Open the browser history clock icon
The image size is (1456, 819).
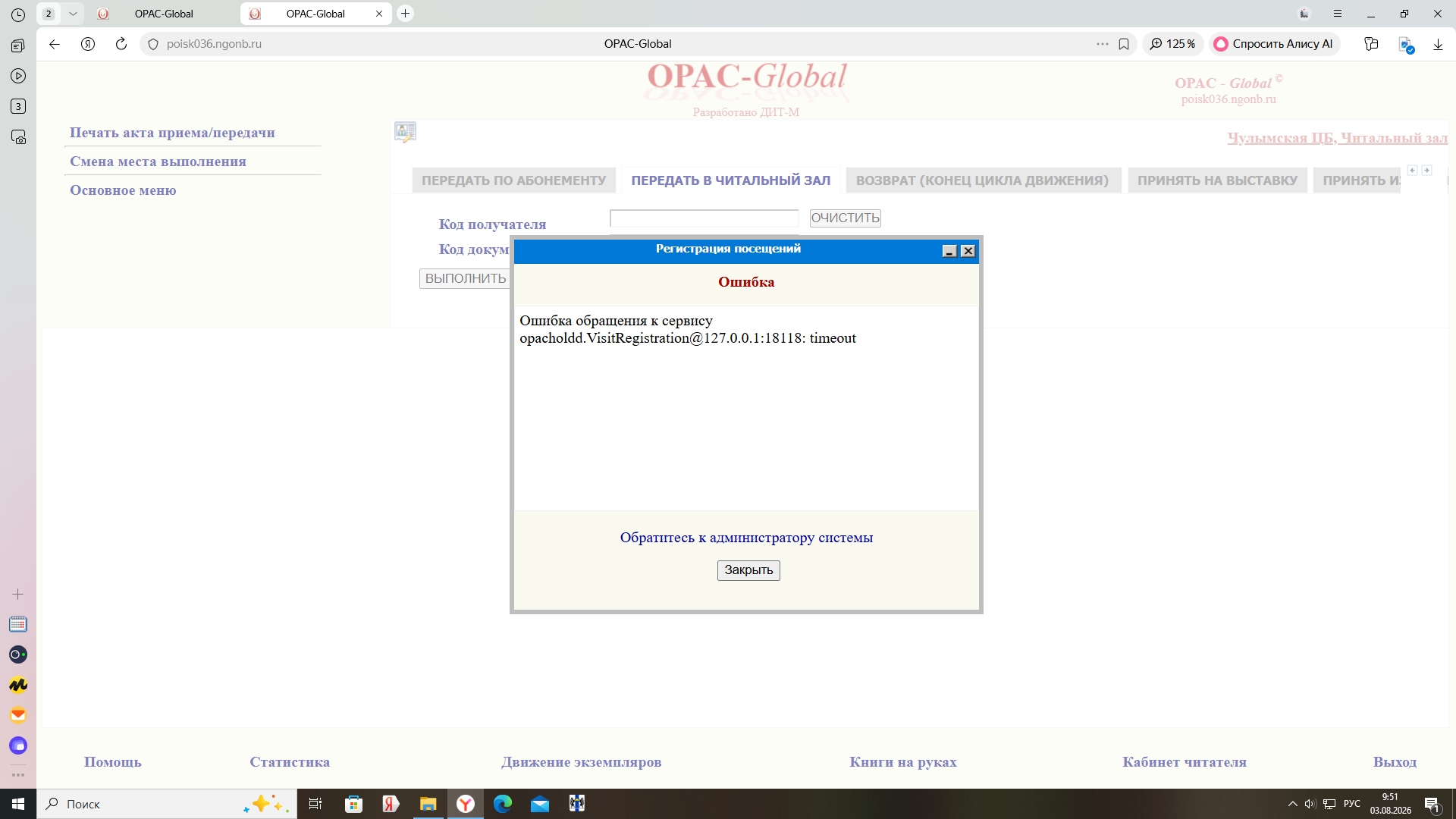pyautogui.click(x=18, y=14)
